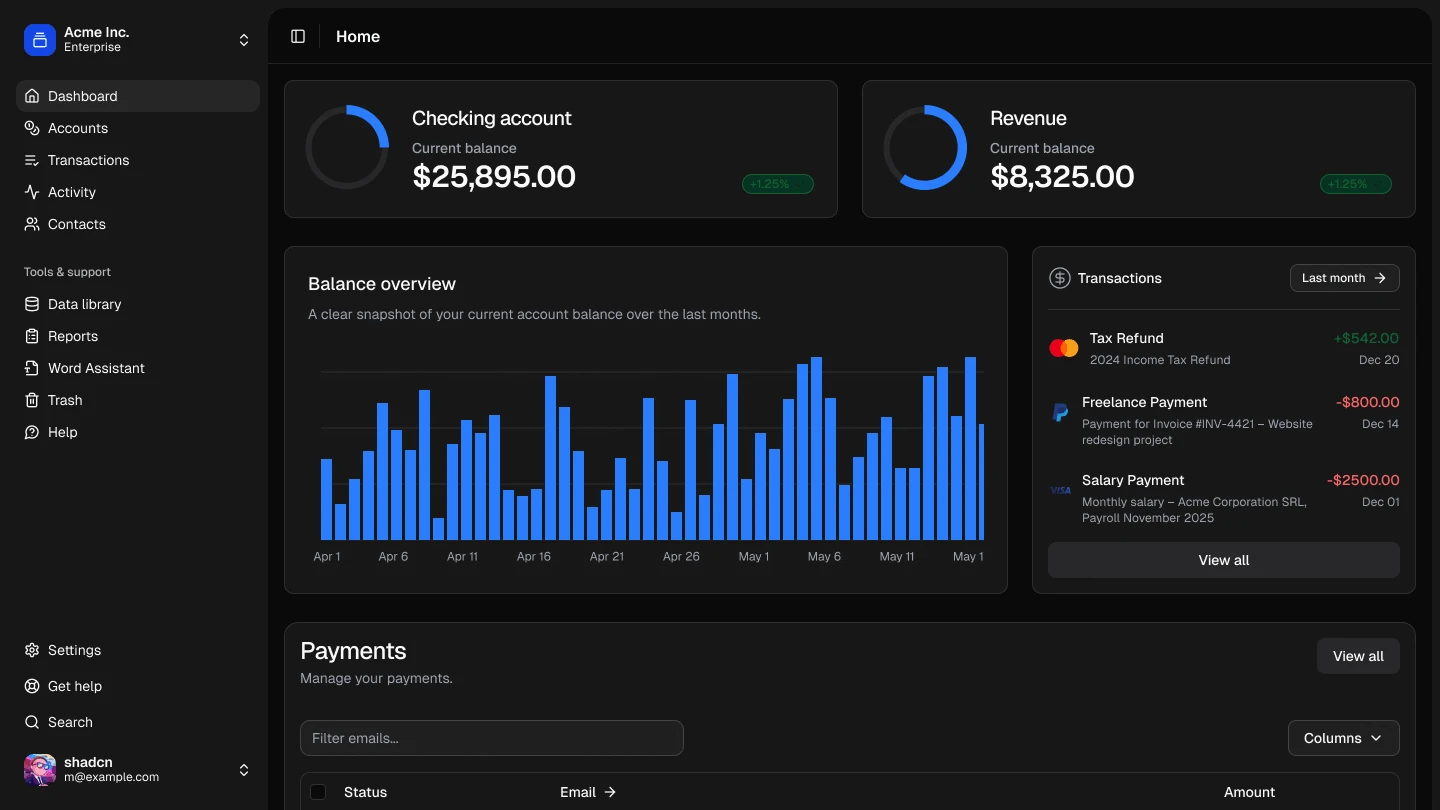Collapse the sidebar using the panel toggle icon
1440x810 pixels.
(x=298, y=36)
